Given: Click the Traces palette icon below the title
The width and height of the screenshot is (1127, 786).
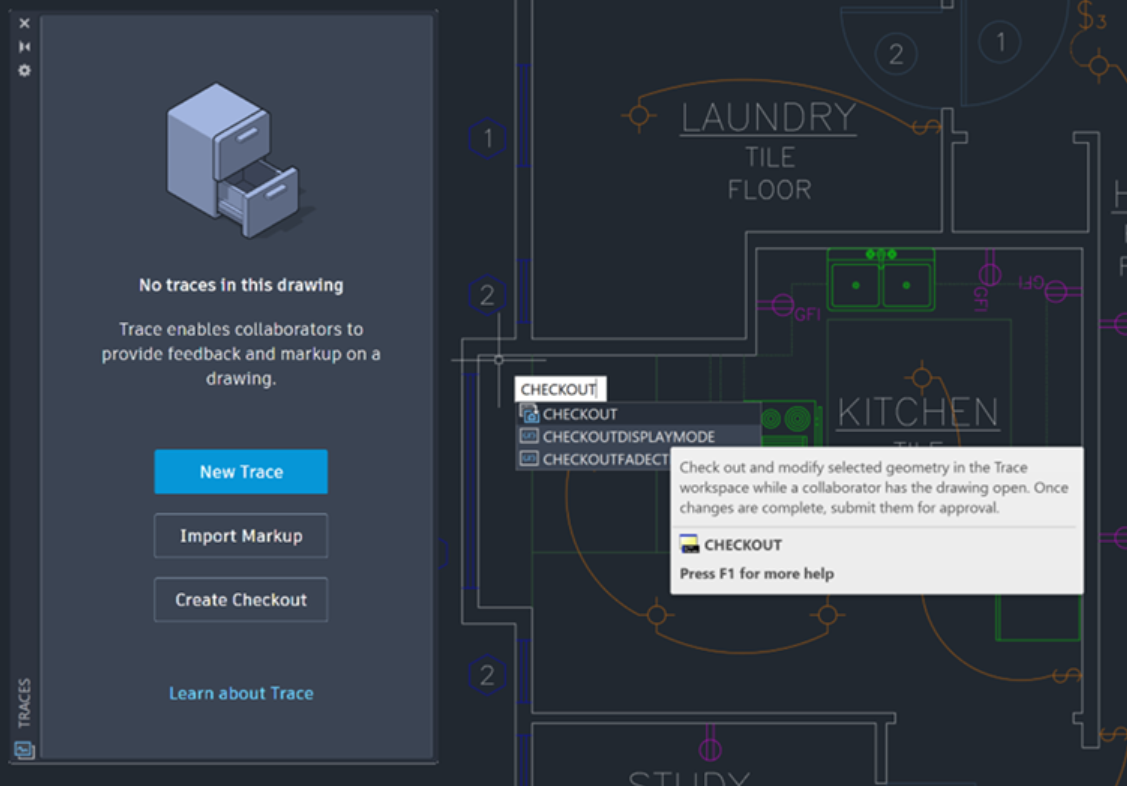Looking at the screenshot, I should coord(24,750).
